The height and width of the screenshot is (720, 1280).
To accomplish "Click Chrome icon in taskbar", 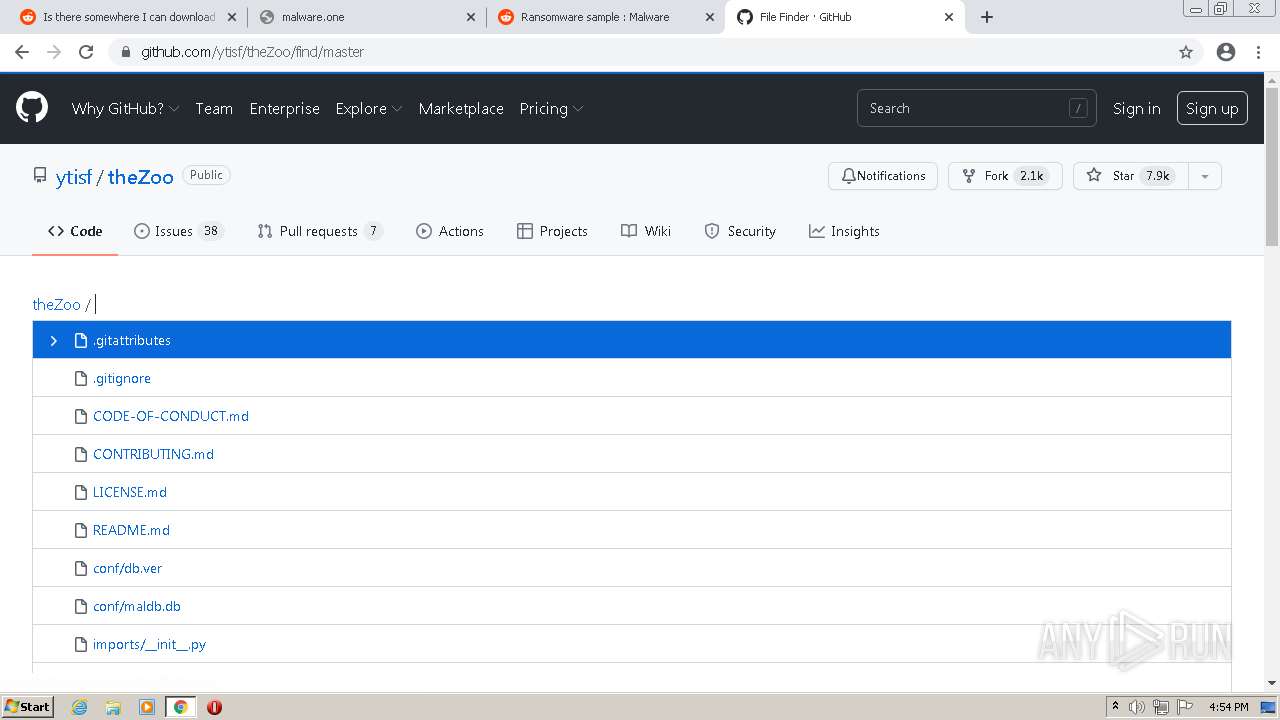I will coord(181,707).
